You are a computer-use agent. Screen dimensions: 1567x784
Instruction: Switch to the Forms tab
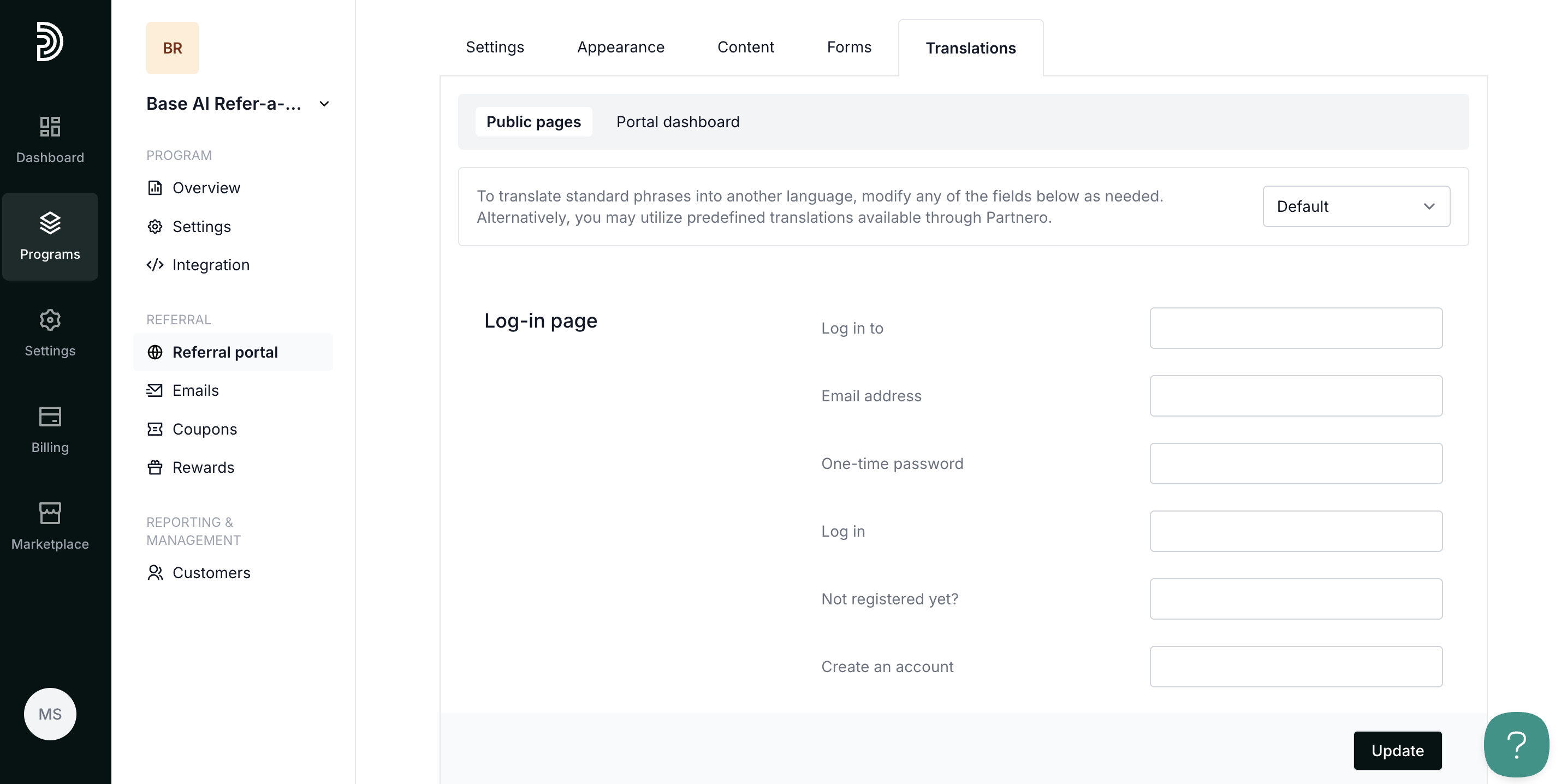(848, 47)
